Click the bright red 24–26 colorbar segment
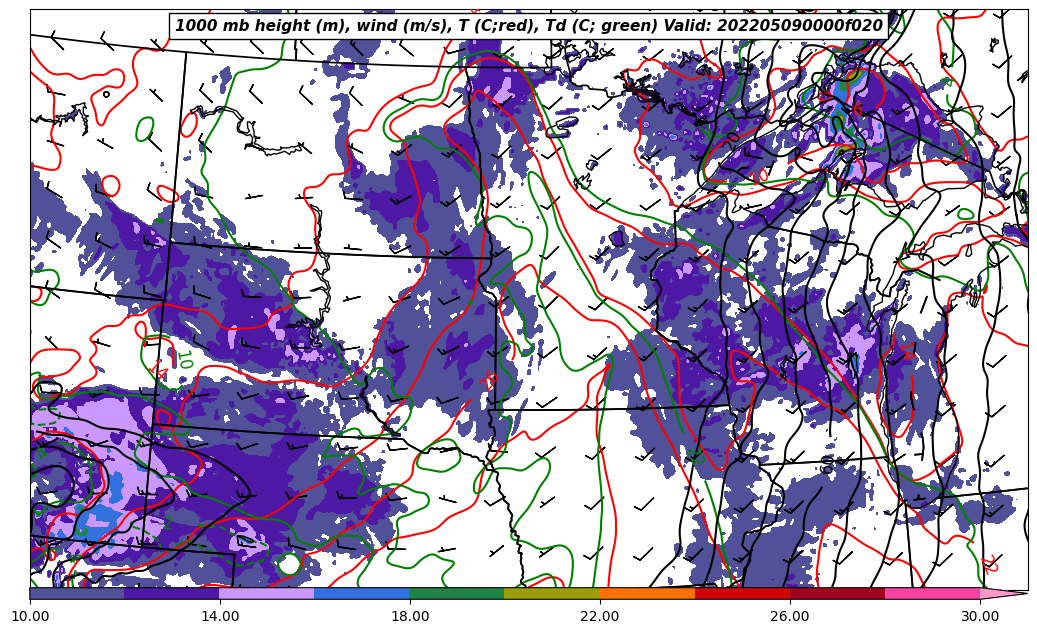Viewport: 1037px width, 633px height. [x=742, y=593]
